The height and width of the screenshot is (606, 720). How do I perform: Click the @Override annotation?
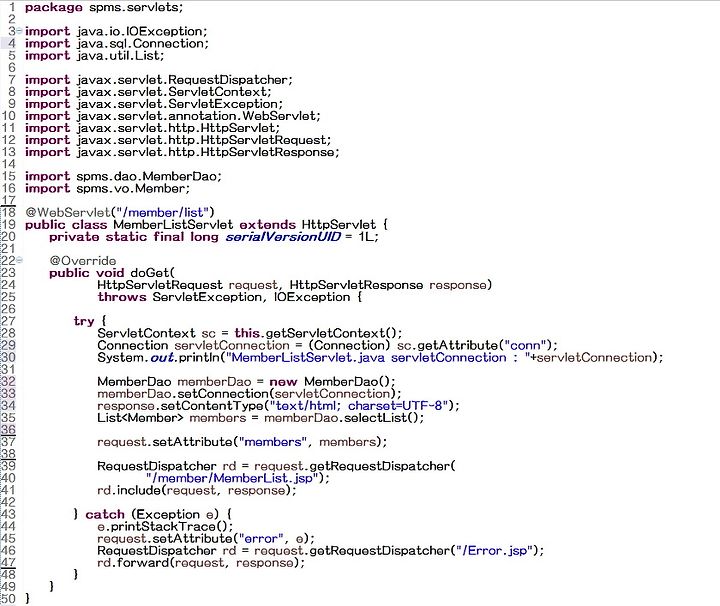(x=83, y=261)
